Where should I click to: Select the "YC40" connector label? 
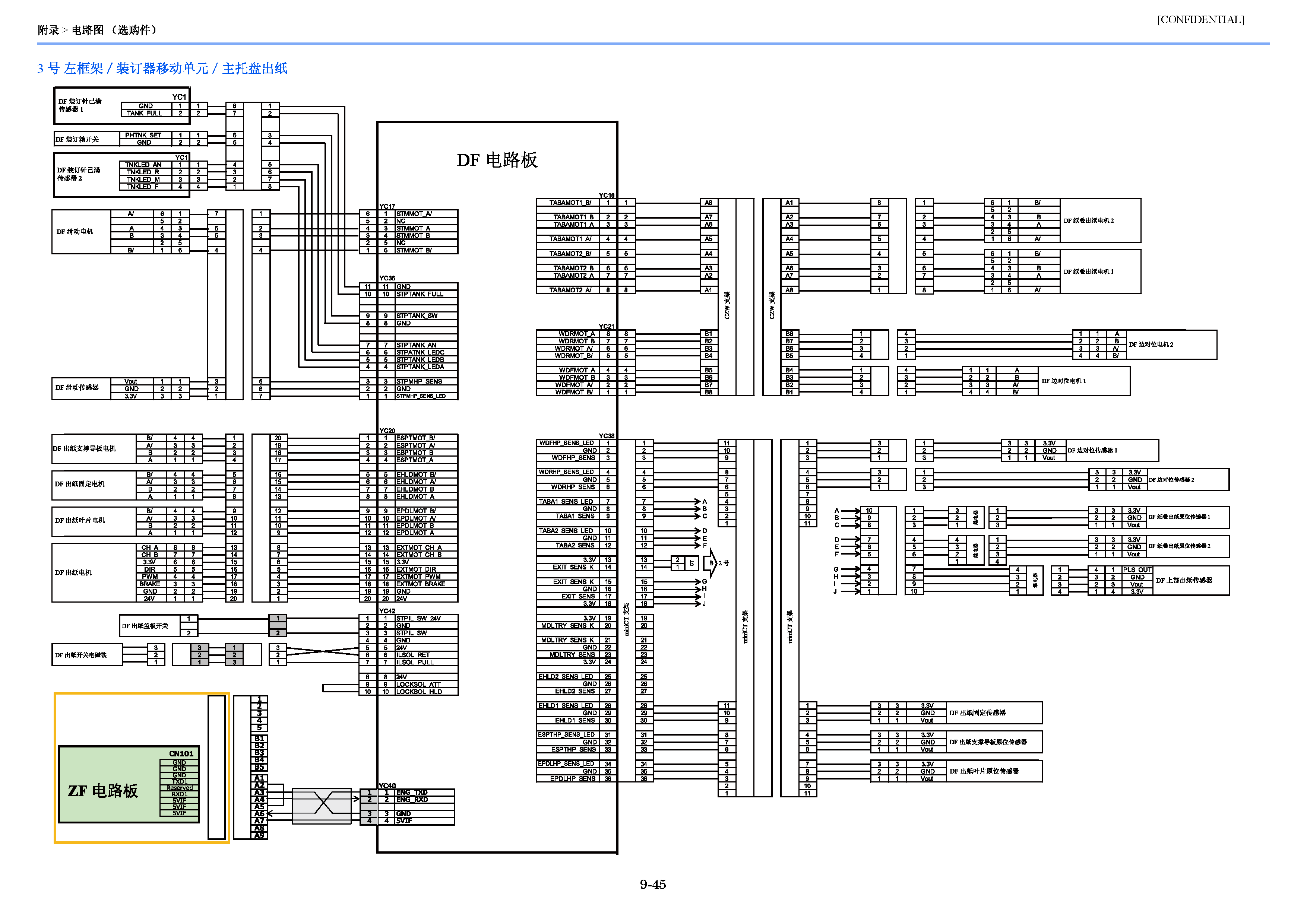tap(387, 785)
